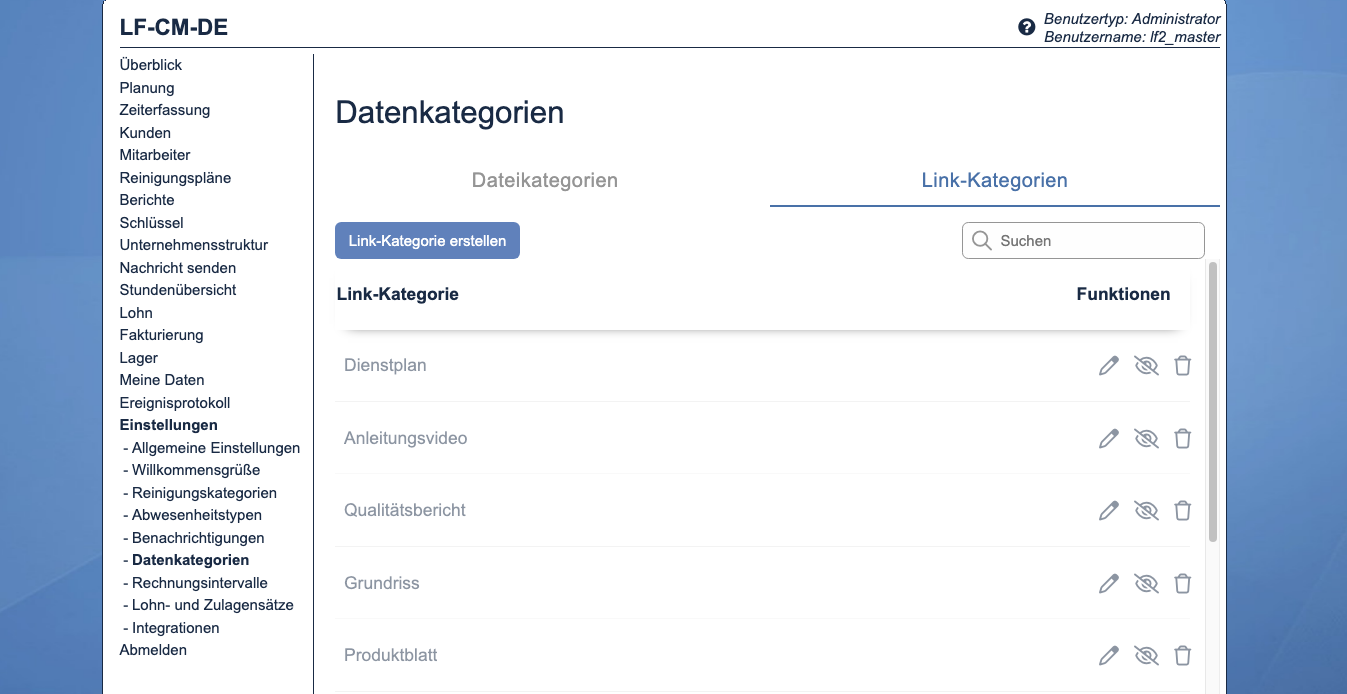Click the search magnifier icon

981,241
